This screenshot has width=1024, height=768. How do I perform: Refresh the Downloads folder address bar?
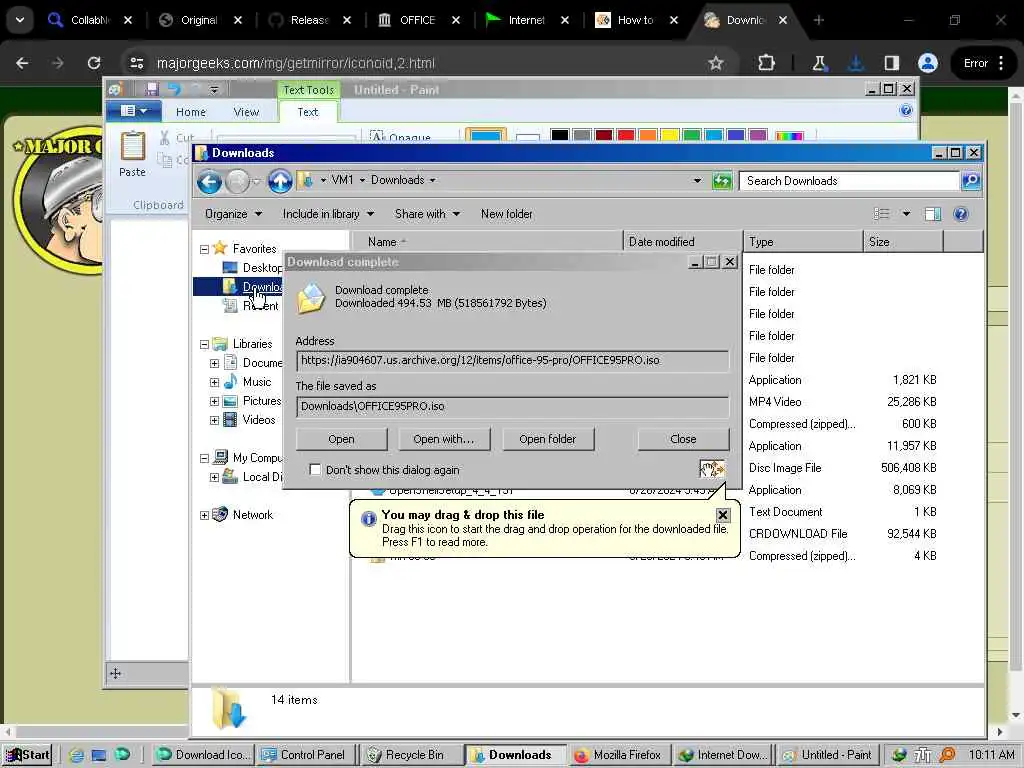(722, 181)
